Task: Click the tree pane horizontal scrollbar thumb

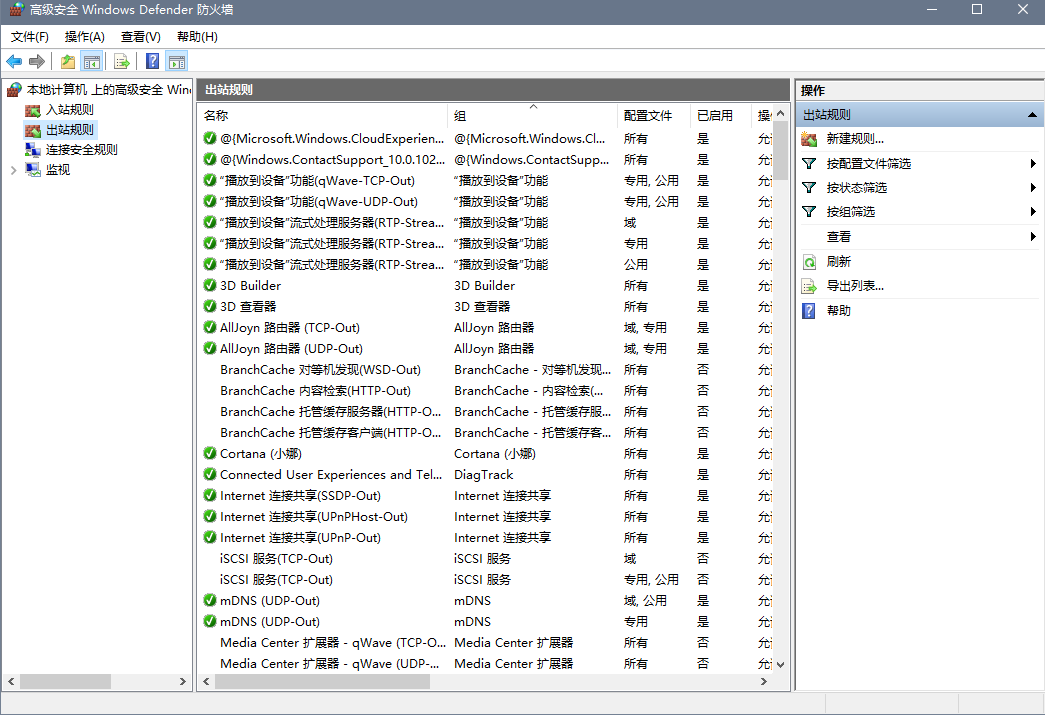Action: click(65, 682)
